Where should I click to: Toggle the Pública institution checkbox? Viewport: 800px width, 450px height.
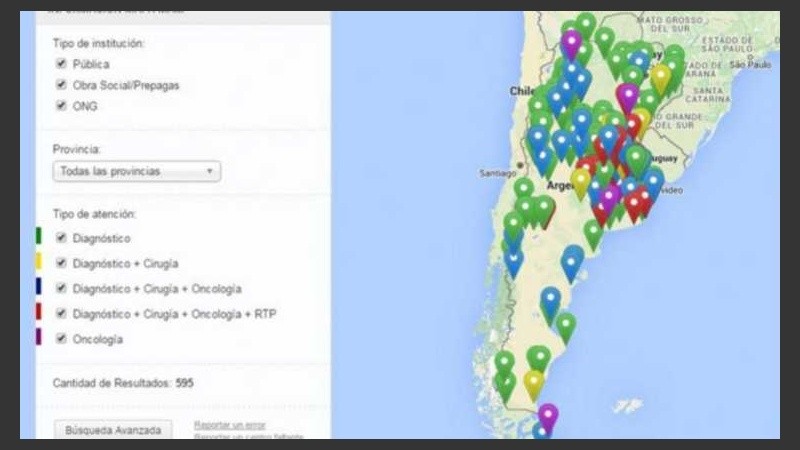tap(61, 64)
